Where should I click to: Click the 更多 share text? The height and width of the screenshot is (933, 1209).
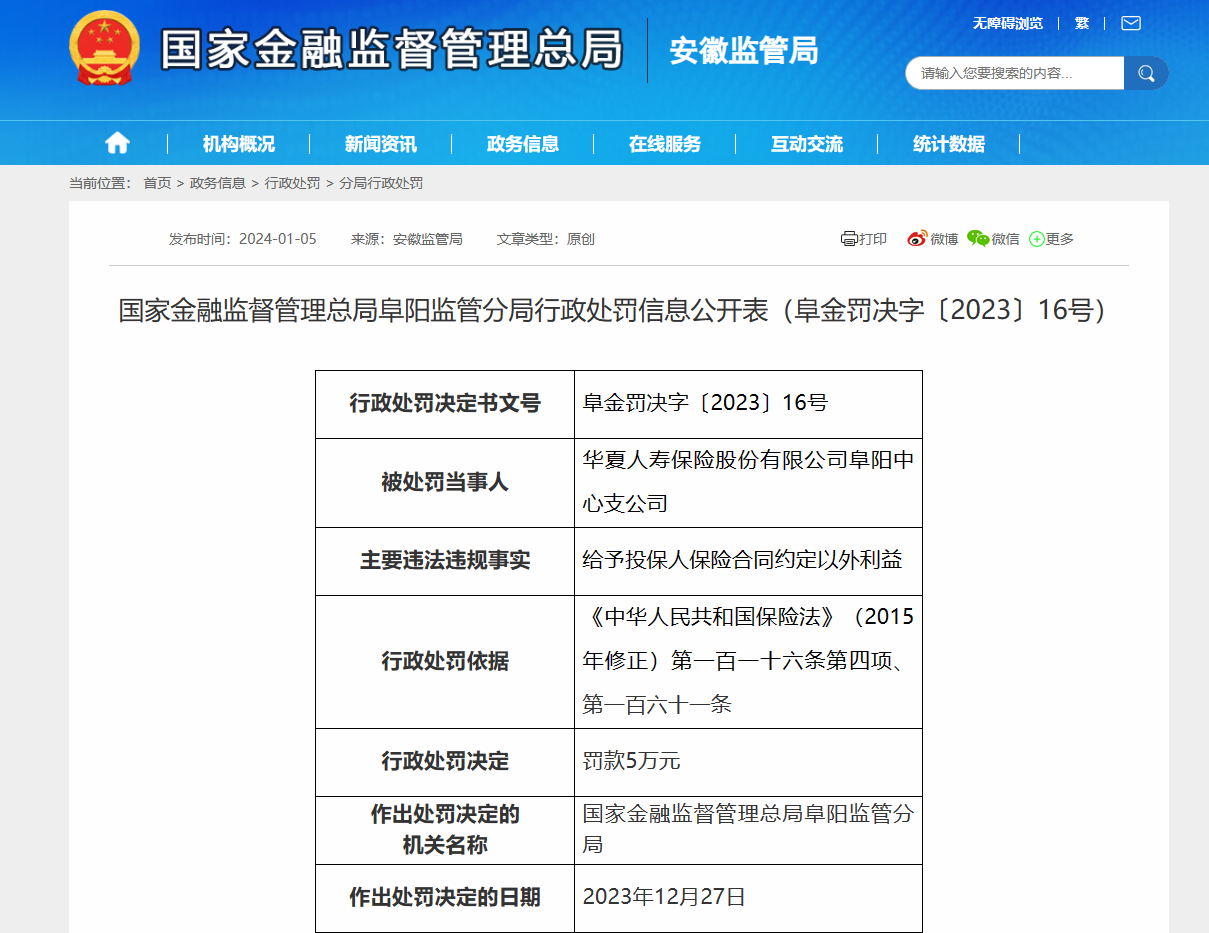pos(1059,239)
